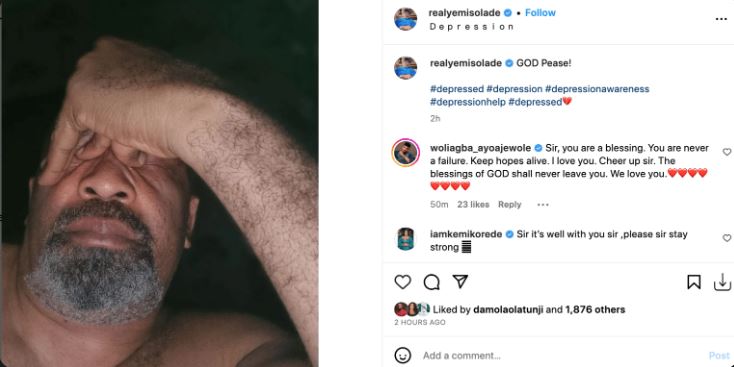Image resolution: width=734 pixels, height=367 pixels.
Task: Open the comment bubble icon
Action: point(431,282)
